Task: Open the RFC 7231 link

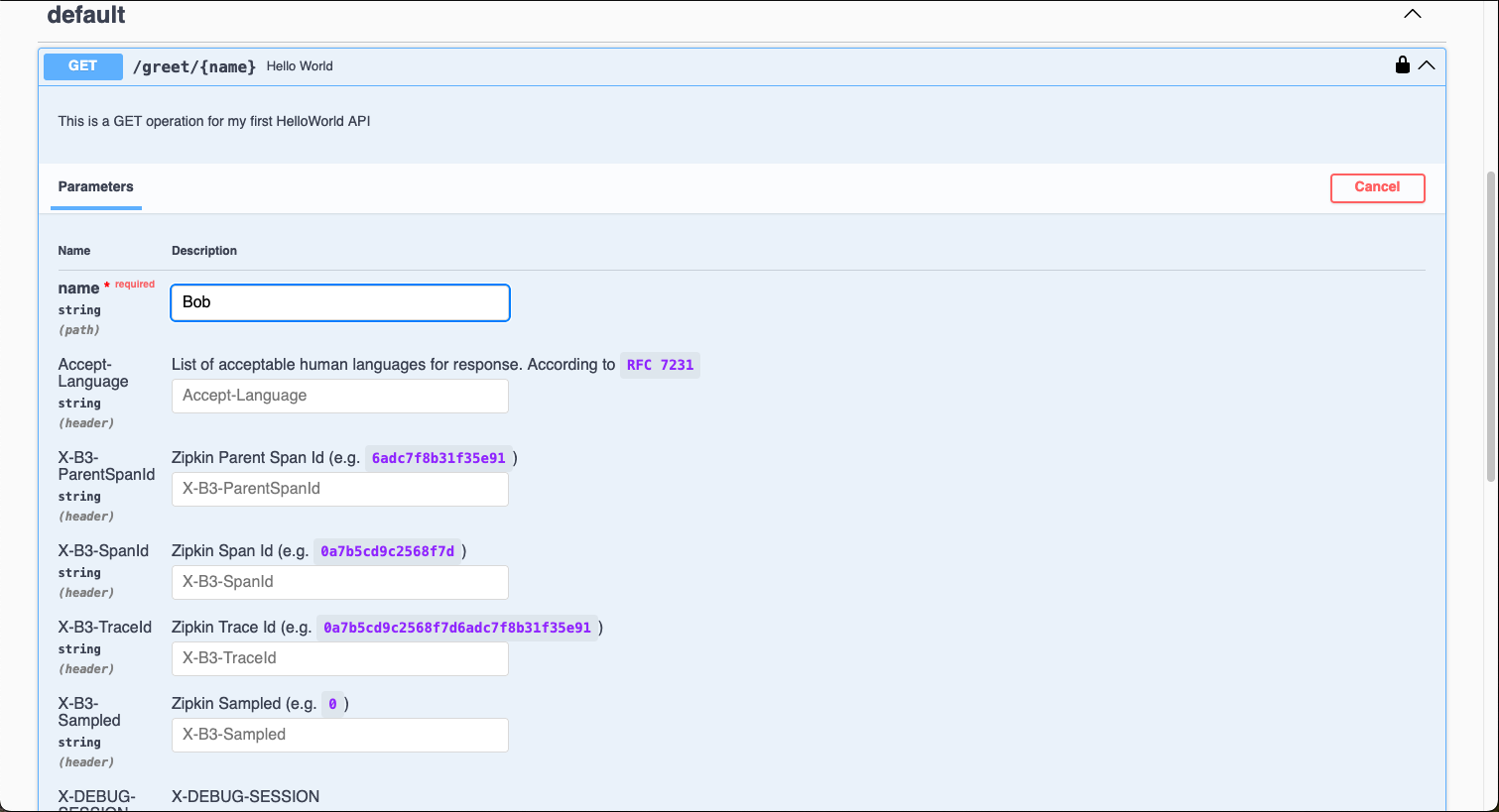Action: (x=660, y=364)
